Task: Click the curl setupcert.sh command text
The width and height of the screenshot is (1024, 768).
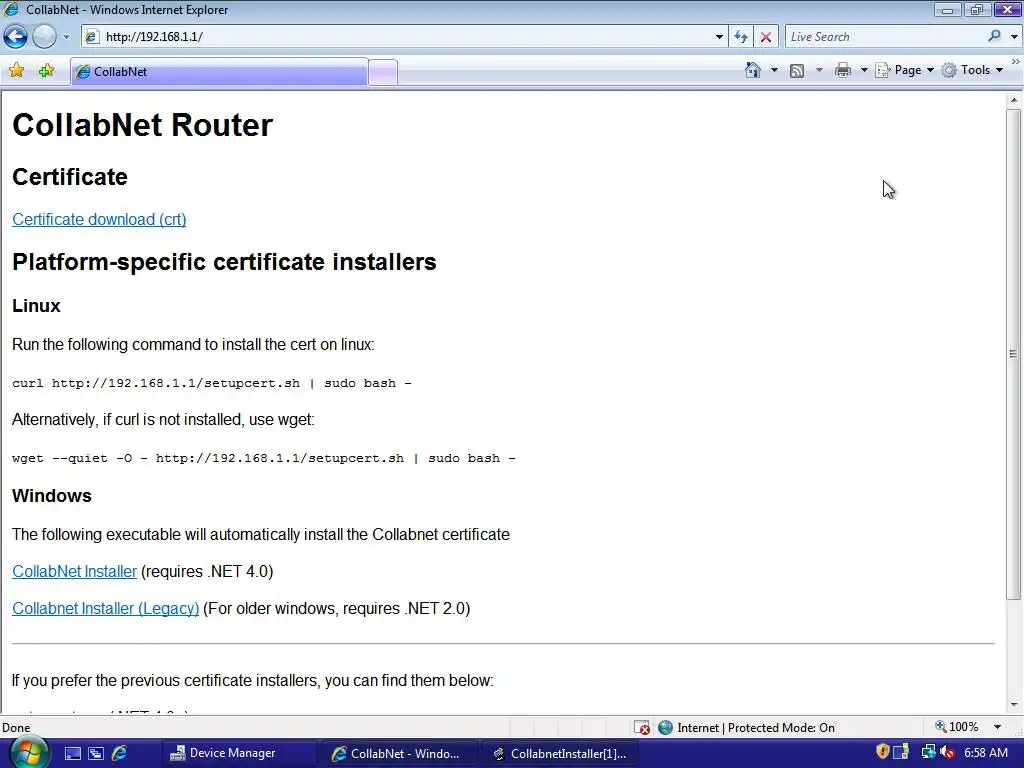Action: click(212, 383)
